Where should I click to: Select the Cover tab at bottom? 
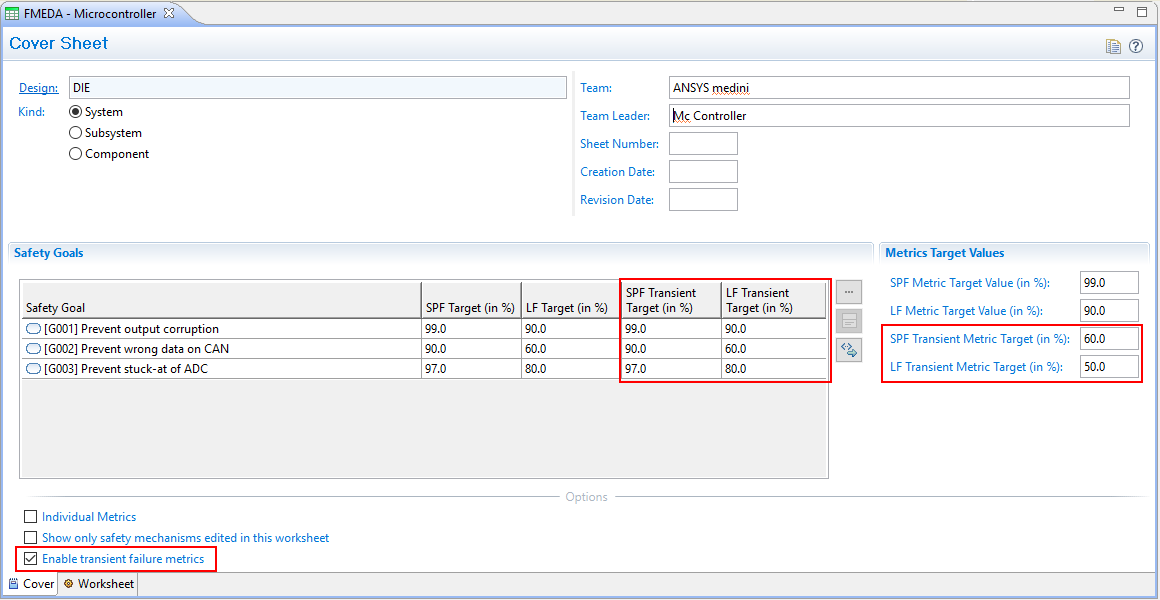tap(31, 584)
